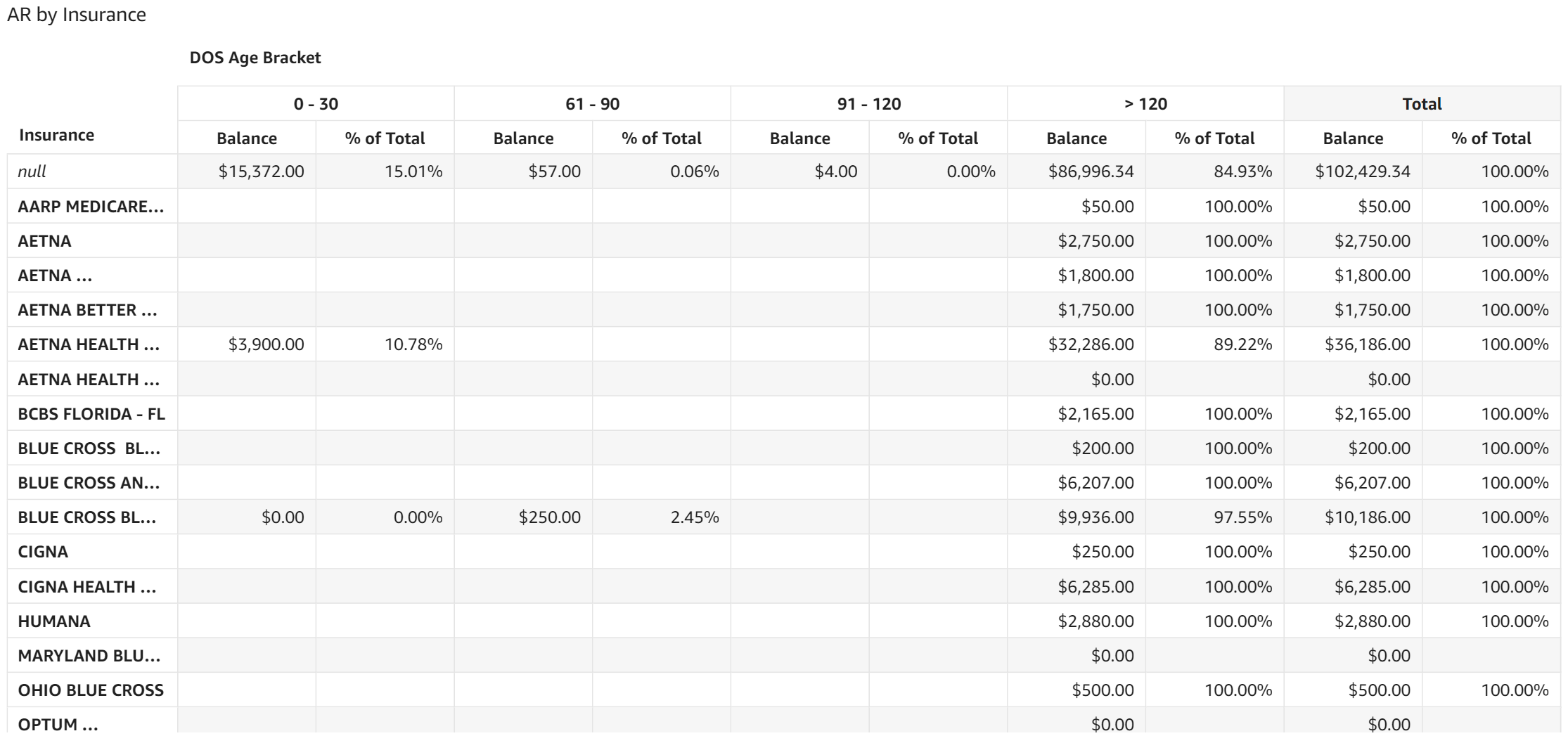The width and height of the screenshot is (1568, 743).
Task: Select the 89.22% percentage cell
Action: click(x=1242, y=344)
